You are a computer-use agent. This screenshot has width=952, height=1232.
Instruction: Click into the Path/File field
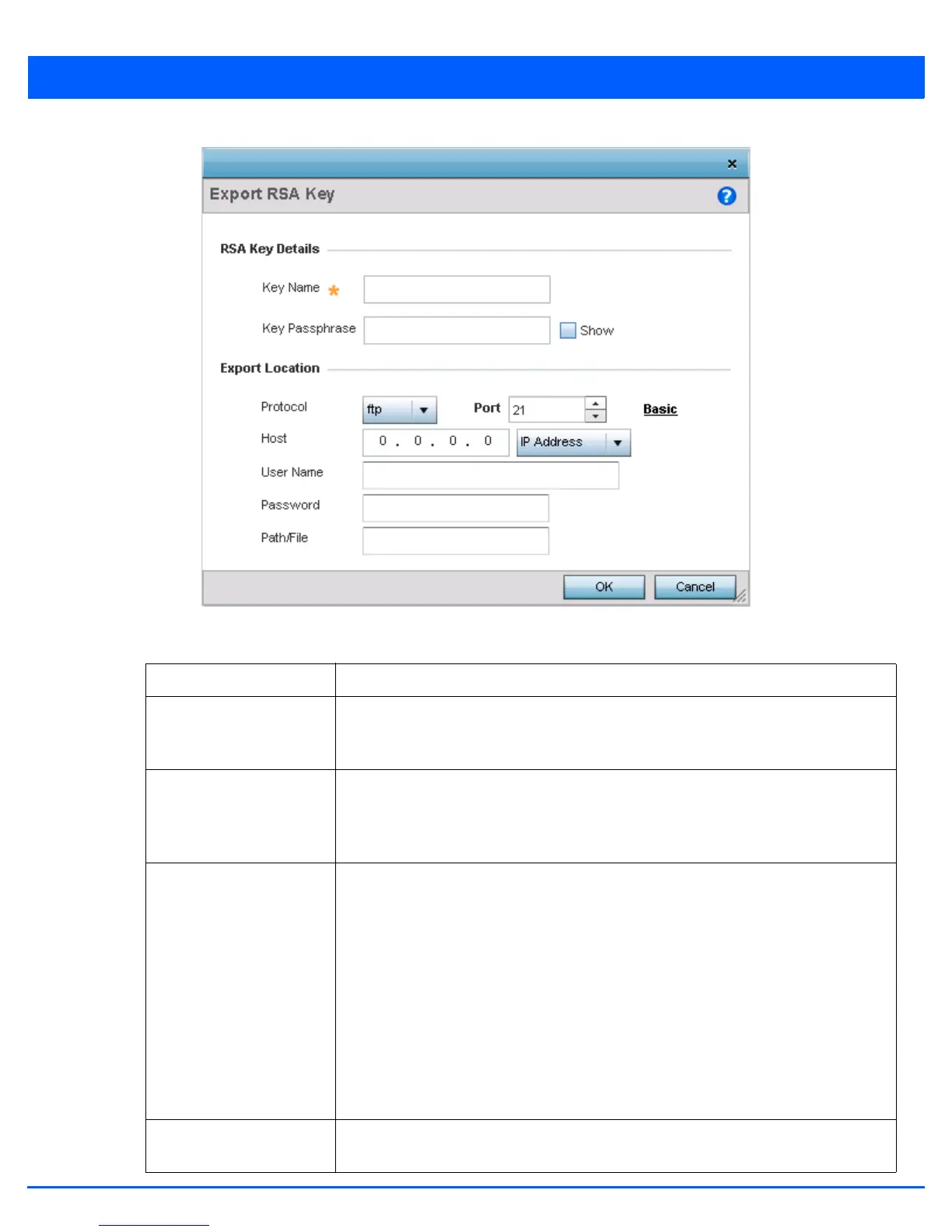pyautogui.click(x=456, y=541)
